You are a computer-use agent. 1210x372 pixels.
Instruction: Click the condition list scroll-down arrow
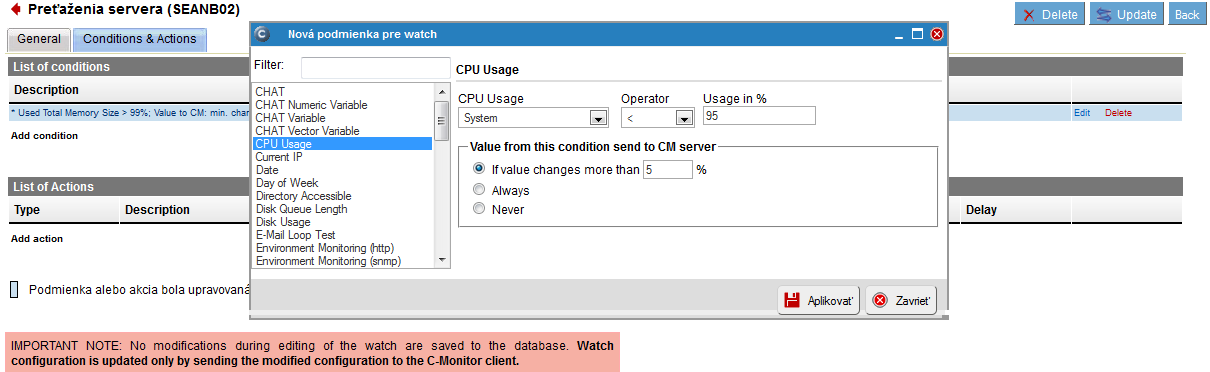(442, 260)
